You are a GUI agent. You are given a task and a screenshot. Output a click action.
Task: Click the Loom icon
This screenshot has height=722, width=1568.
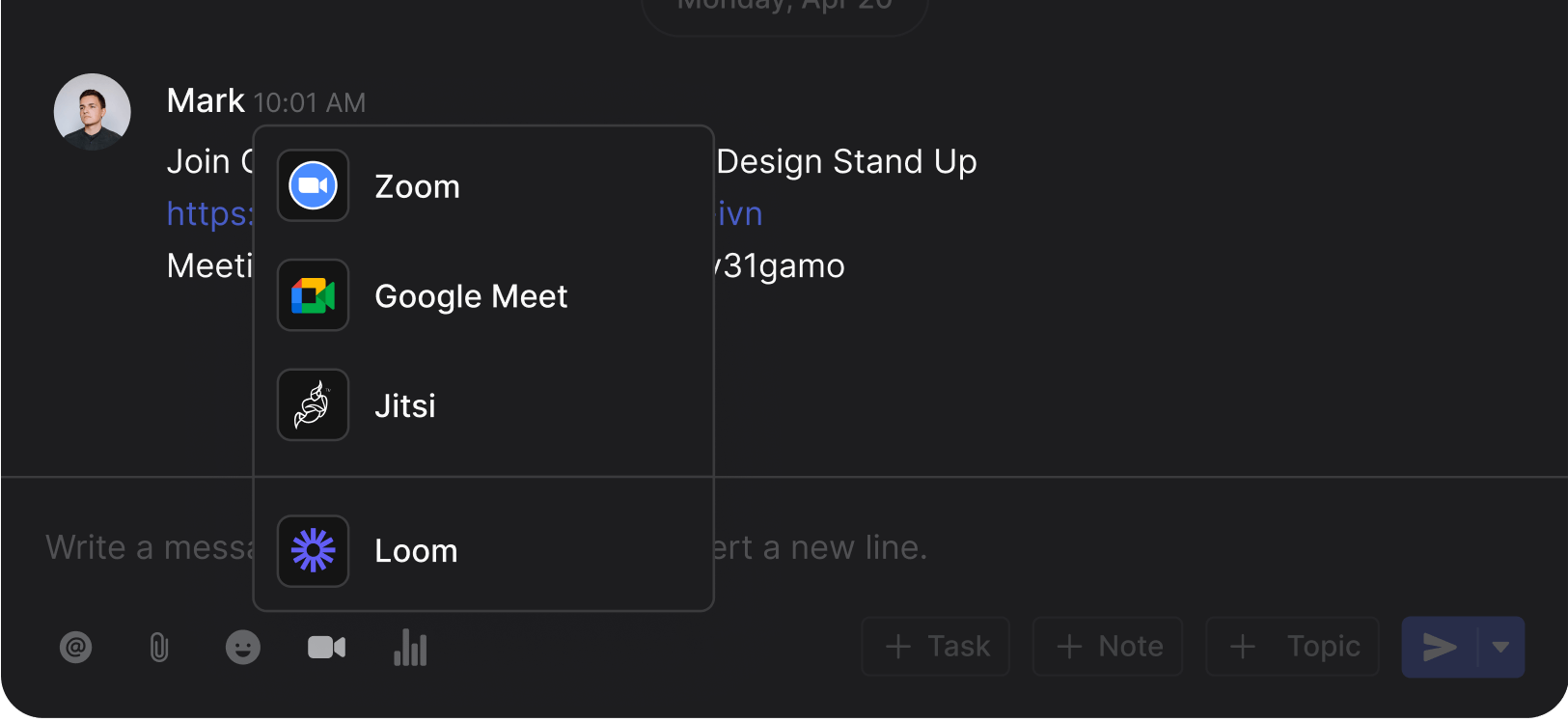(x=313, y=550)
